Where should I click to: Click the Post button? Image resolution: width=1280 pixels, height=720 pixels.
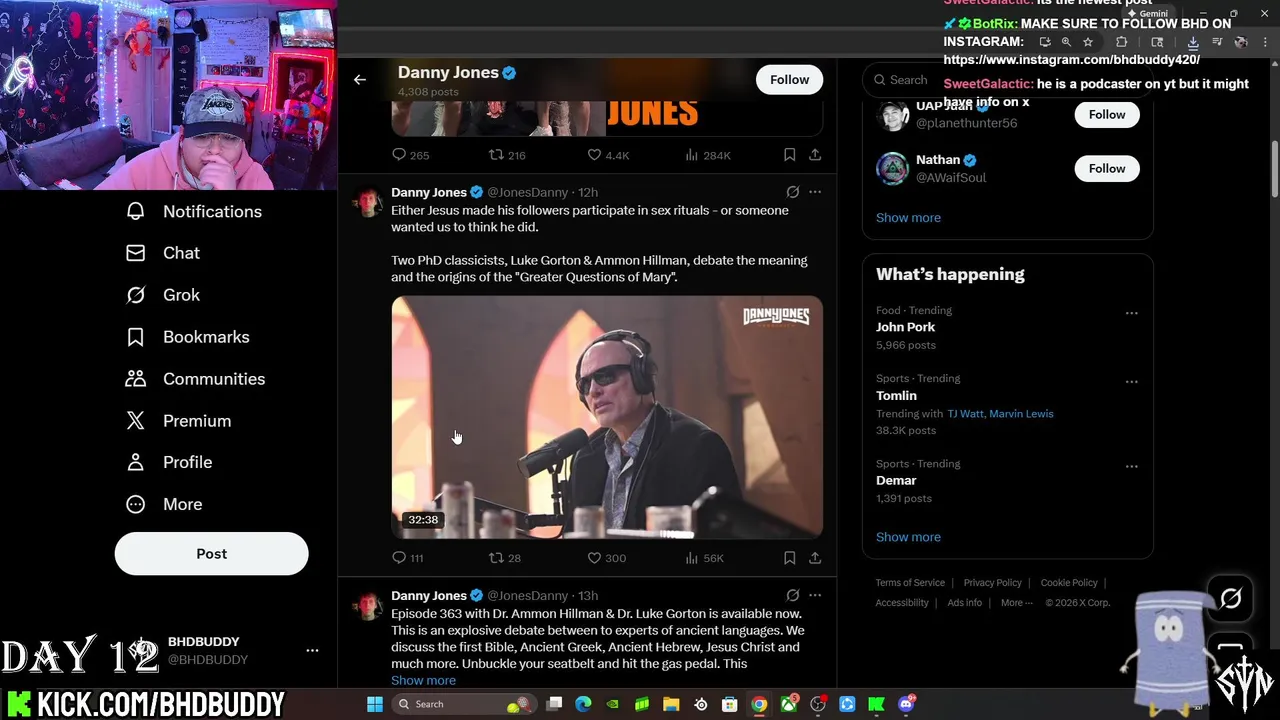[x=211, y=554]
